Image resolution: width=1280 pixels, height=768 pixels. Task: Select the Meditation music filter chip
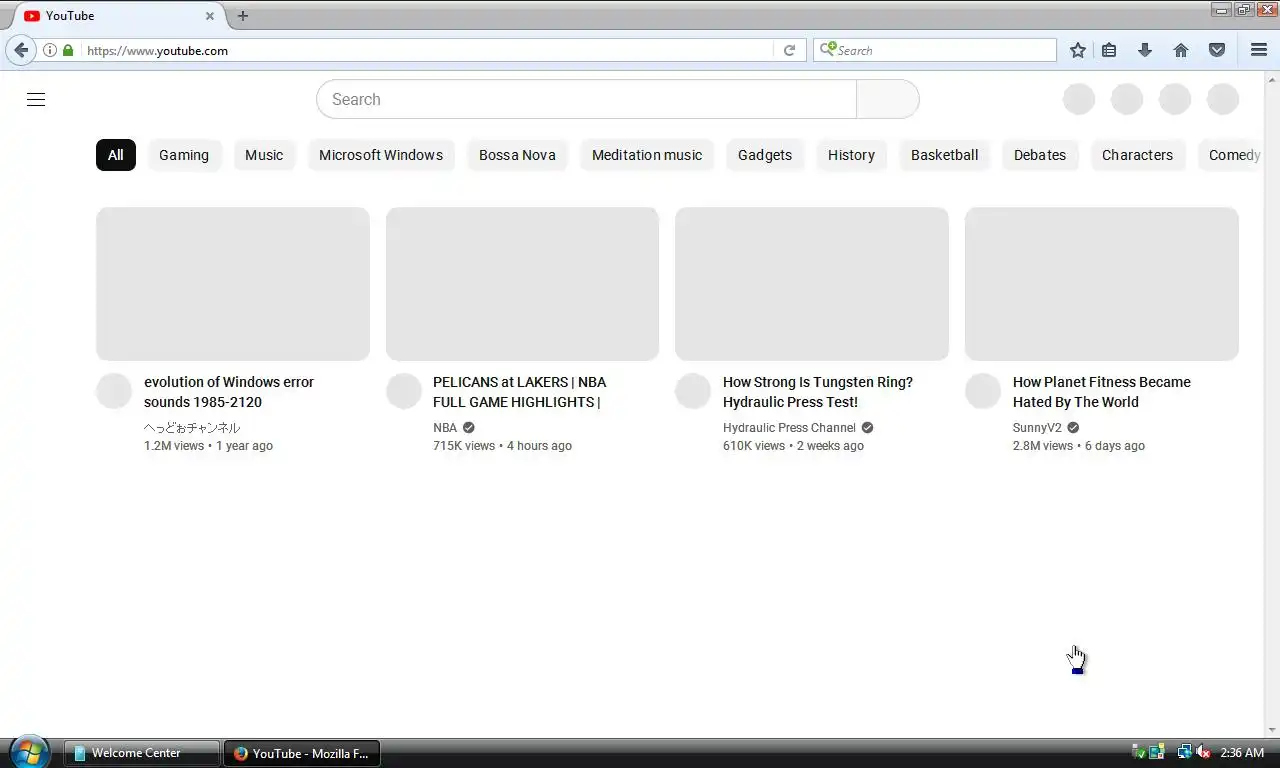tap(647, 155)
